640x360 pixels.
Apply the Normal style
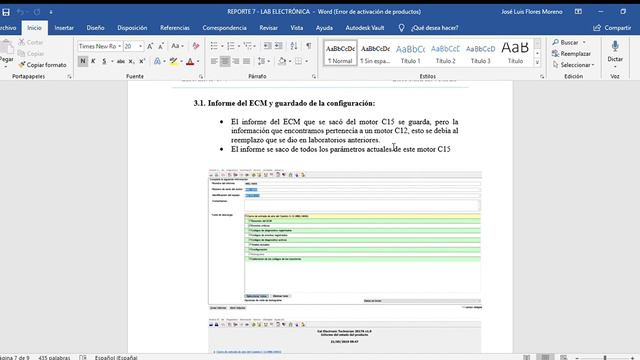pyautogui.click(x=340, y=53)
